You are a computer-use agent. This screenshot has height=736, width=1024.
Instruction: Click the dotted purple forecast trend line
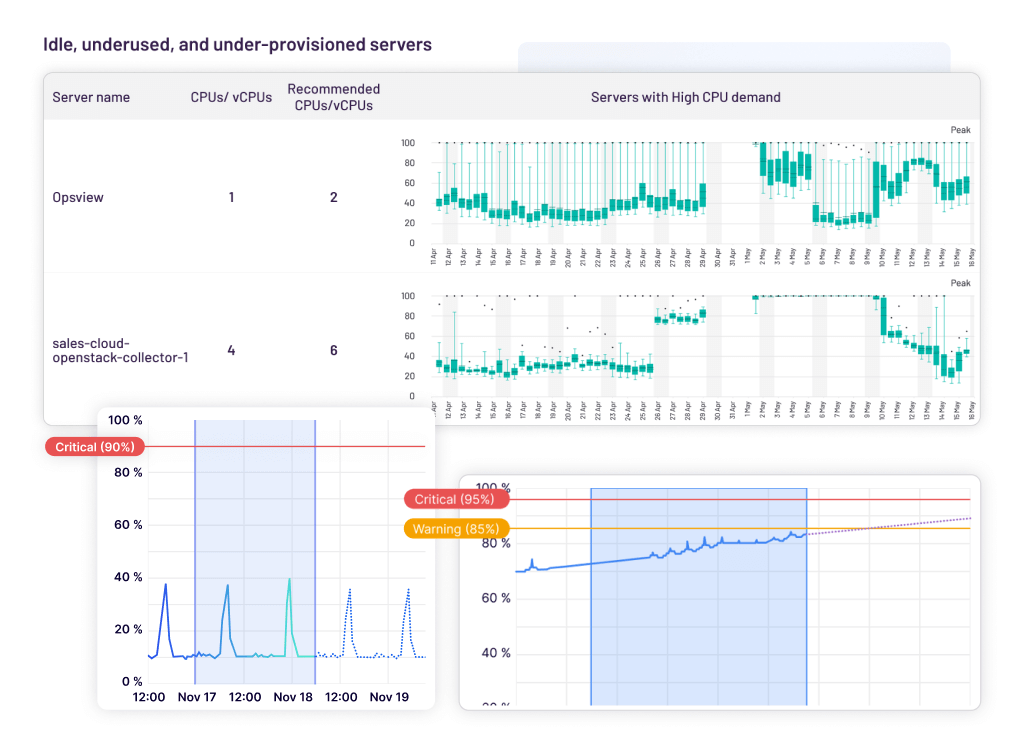tap(890, 524)
